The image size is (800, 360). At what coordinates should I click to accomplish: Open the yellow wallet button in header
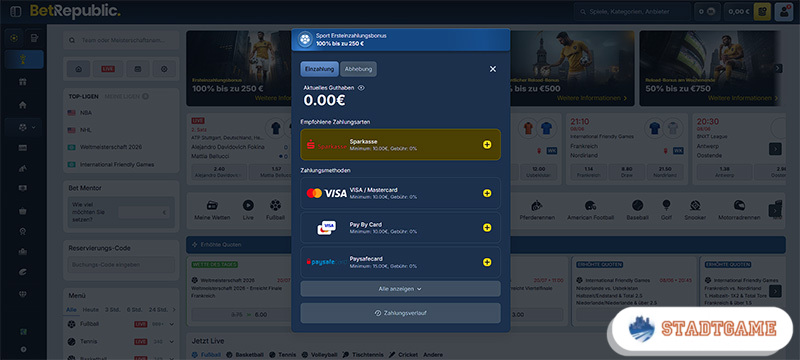pyautogui.click(x=762, y=12)
